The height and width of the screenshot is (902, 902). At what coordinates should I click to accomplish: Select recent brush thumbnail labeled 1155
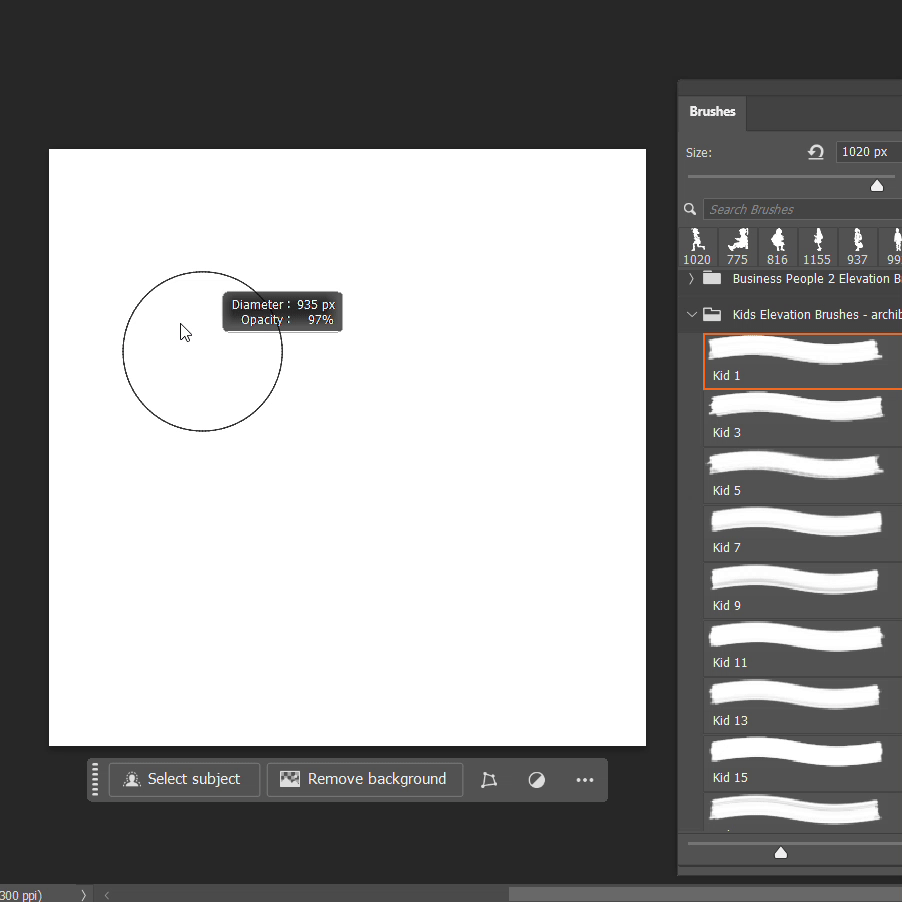pos(817,247)
